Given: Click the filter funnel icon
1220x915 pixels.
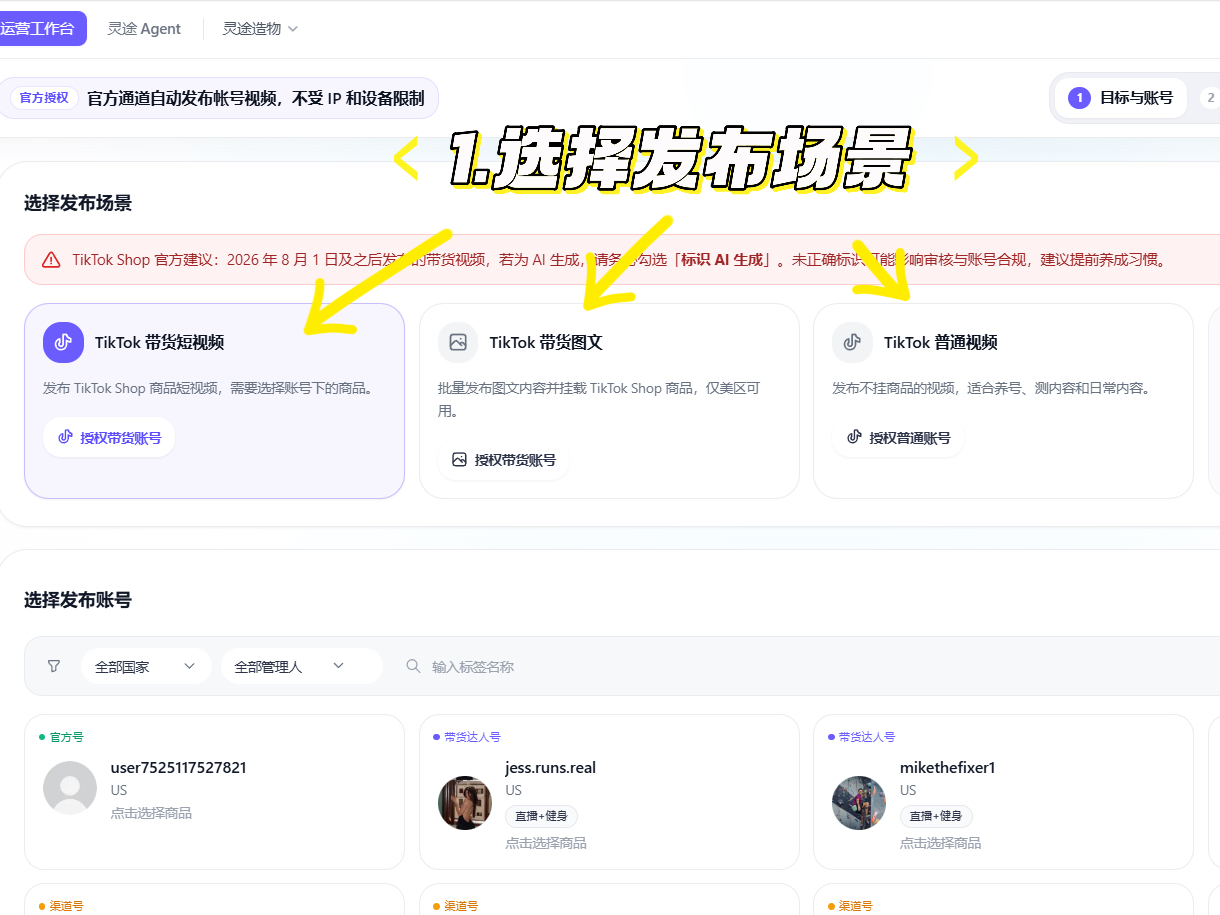Looking at the screenshot, I should tap(54, 666).
